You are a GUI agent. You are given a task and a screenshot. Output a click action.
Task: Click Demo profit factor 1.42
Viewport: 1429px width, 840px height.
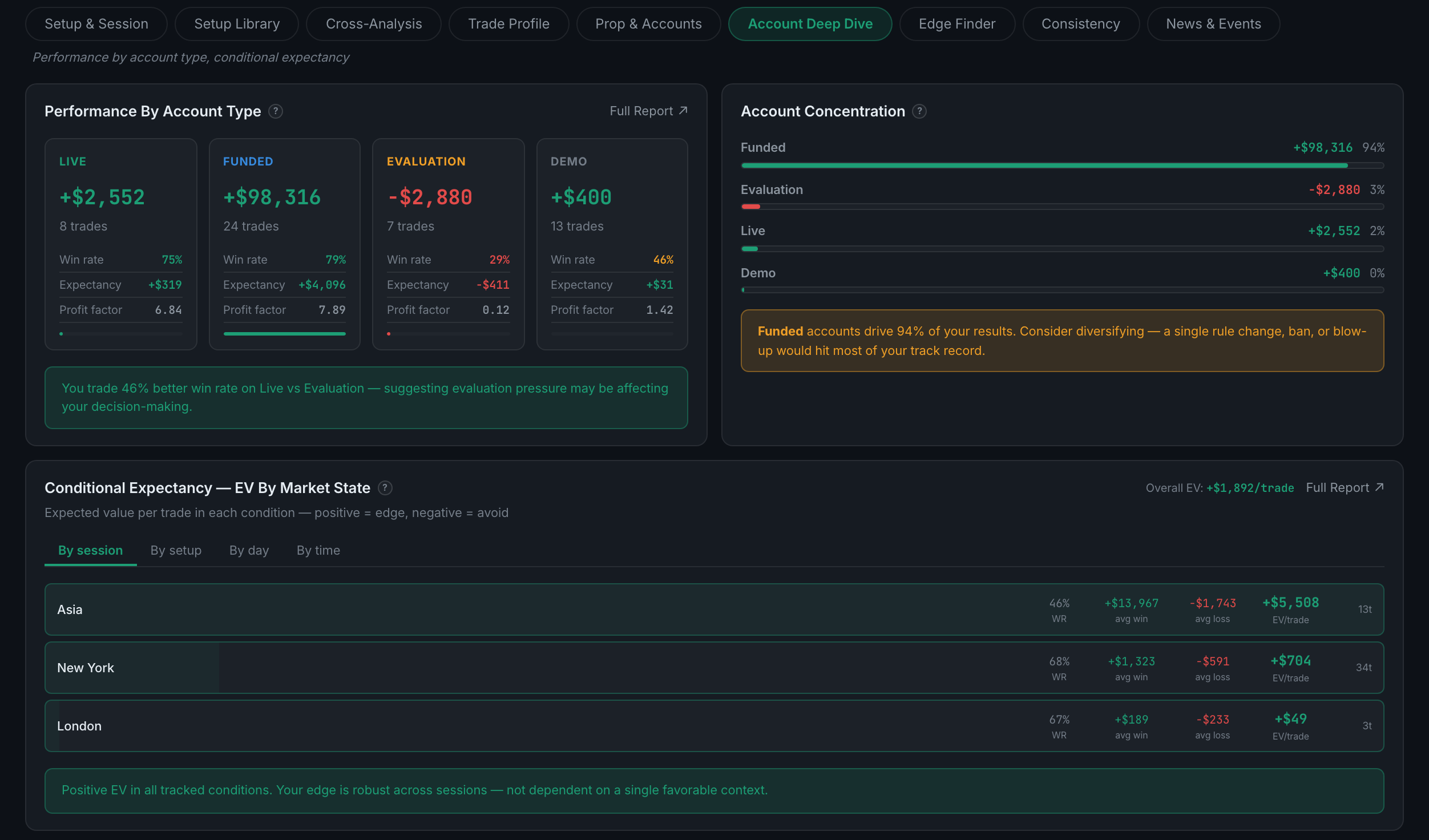click(x=660, y=310)
